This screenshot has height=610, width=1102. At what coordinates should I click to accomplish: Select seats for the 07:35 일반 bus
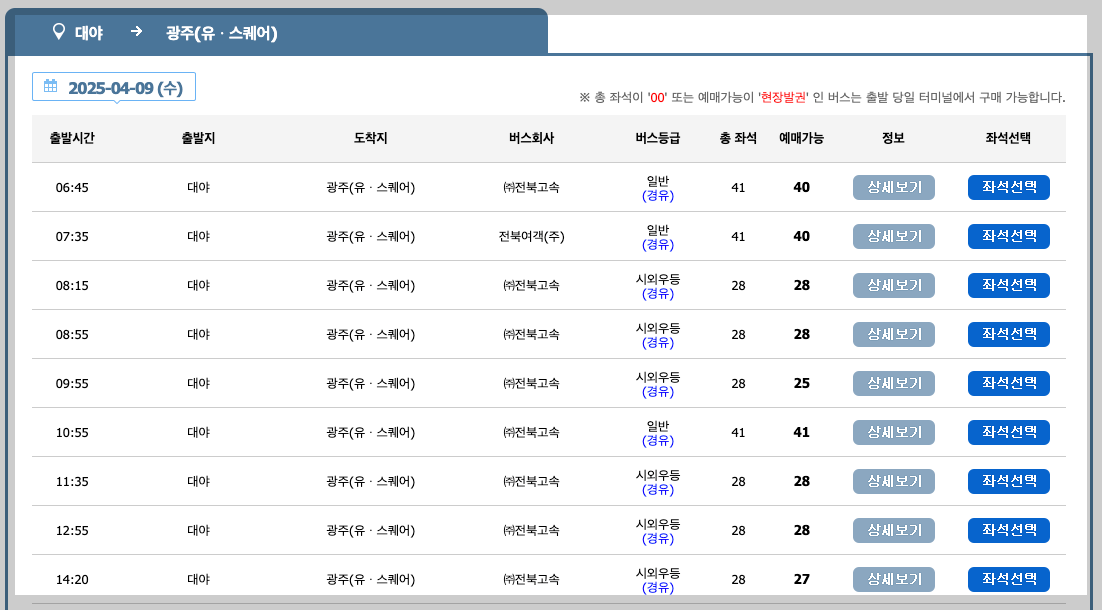click(x=1008, y=236)
